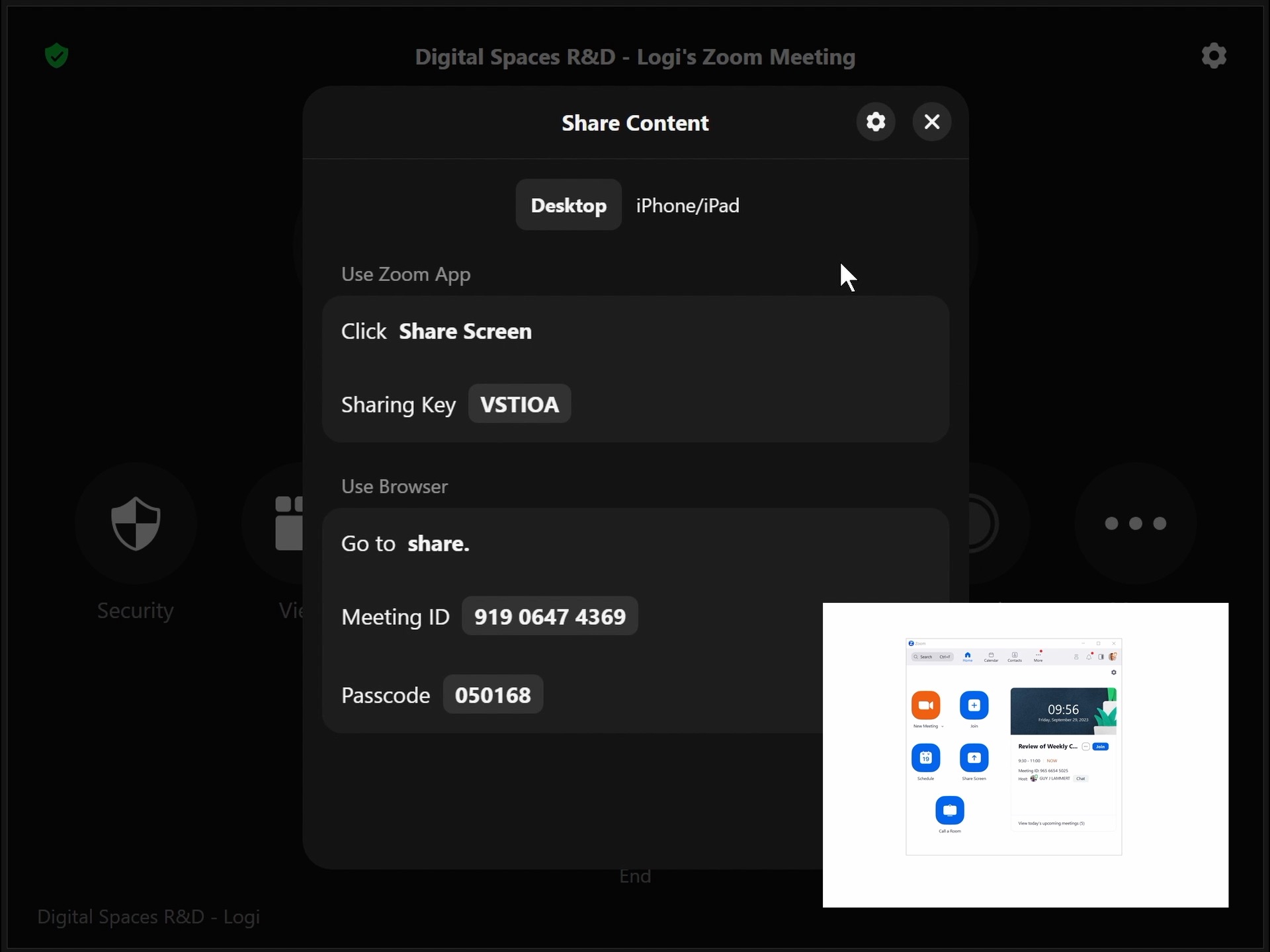This screenshot has height=952, width=1270.
Task: Open the three-dots More menu
Action: coord(1135,524)
